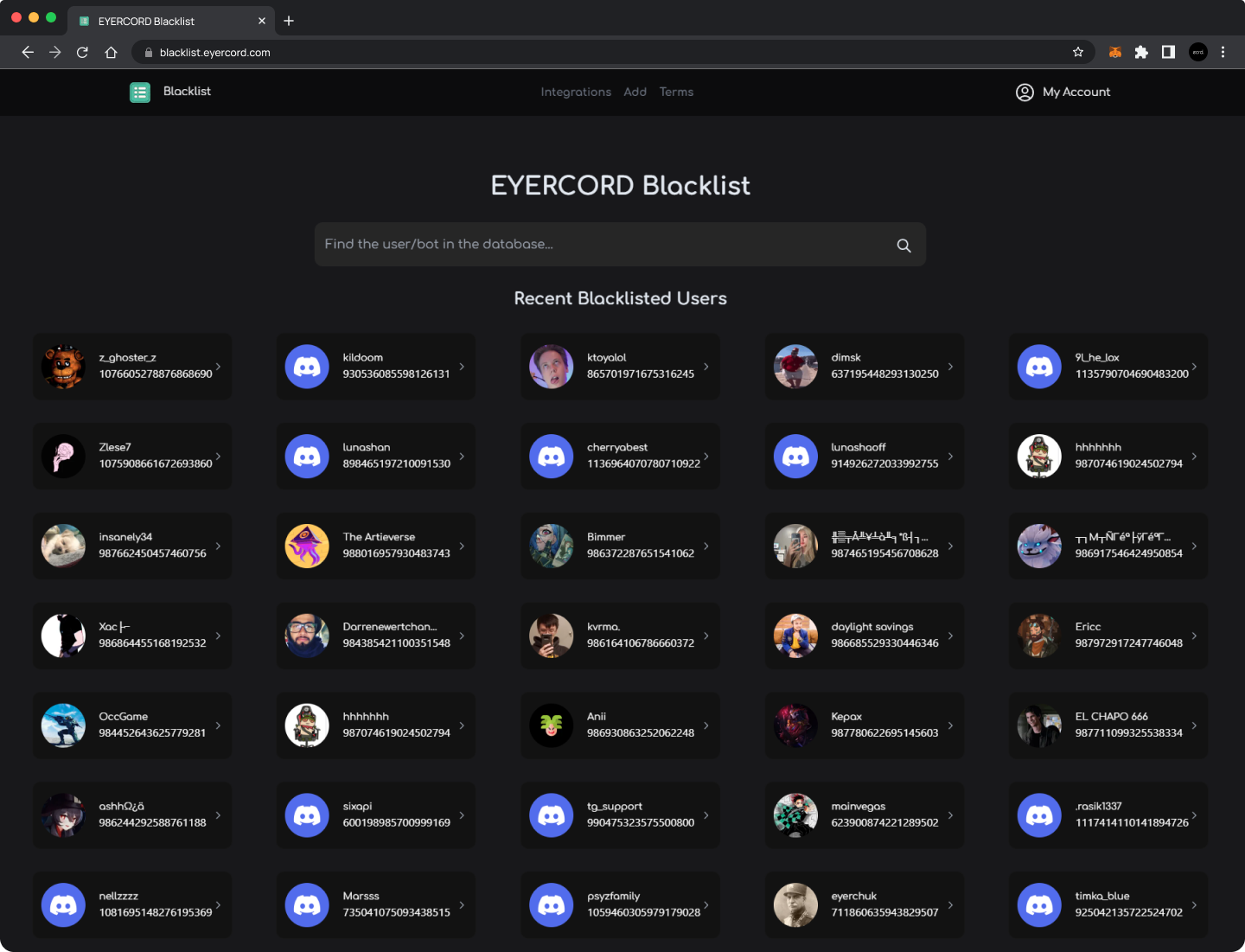Expand Bimmer entry chevron
Image resolution: width=1245 pixels, height=952 pixels.
pos(706,546)
